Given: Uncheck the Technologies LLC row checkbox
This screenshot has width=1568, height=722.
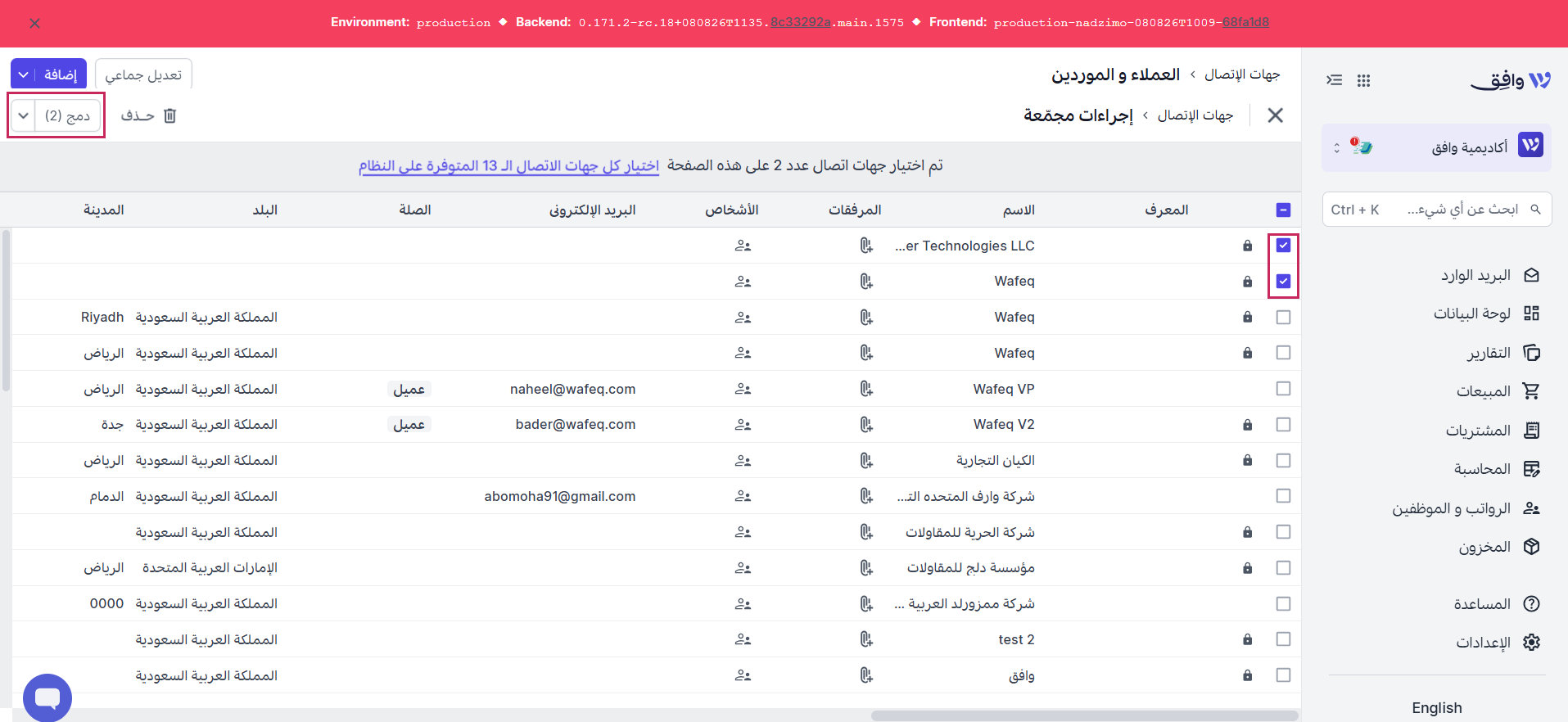Looking at the screenshot, I should click(x=1283, y=246).
